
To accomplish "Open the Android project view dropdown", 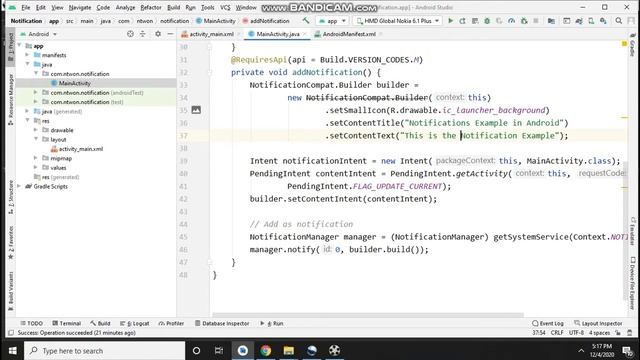I will coord(39,34).
